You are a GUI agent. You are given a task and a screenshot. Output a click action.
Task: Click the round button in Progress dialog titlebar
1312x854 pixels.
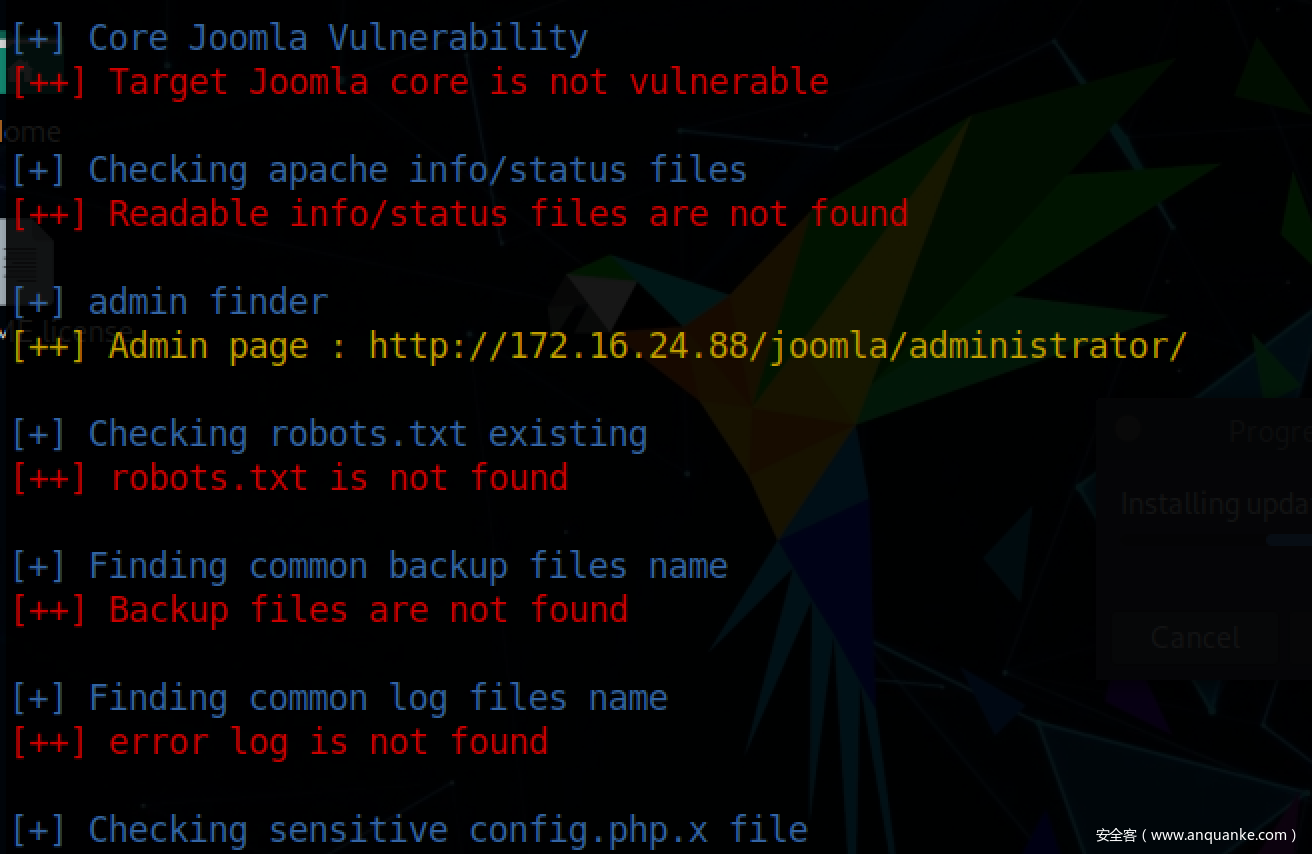pyautogui.click(x=1128, y=430)
